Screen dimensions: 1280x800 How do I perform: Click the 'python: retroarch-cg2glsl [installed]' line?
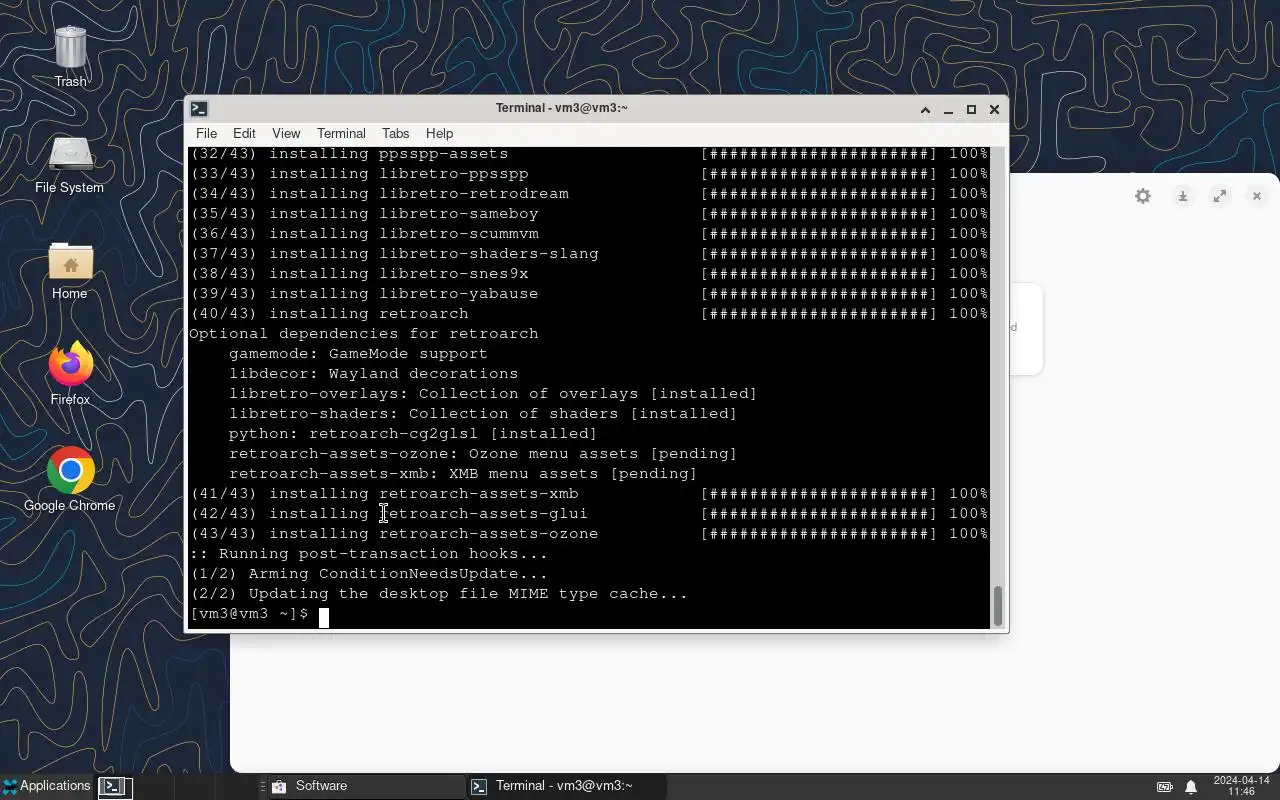[x=413, y=434]
